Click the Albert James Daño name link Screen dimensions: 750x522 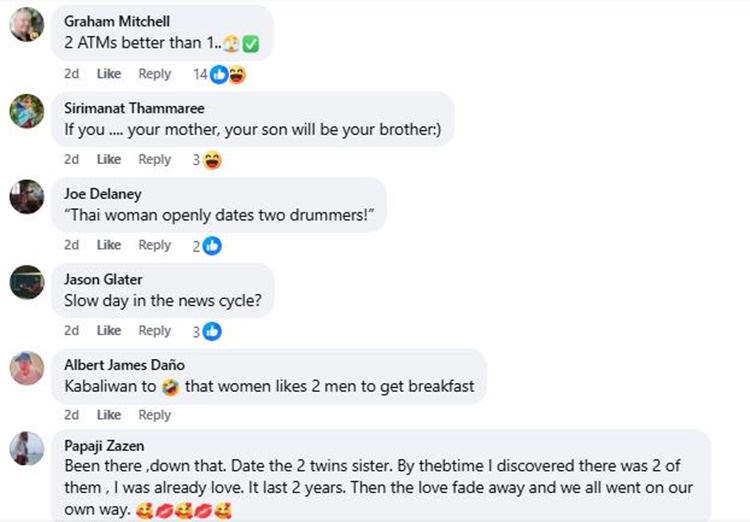coord(124,365)
